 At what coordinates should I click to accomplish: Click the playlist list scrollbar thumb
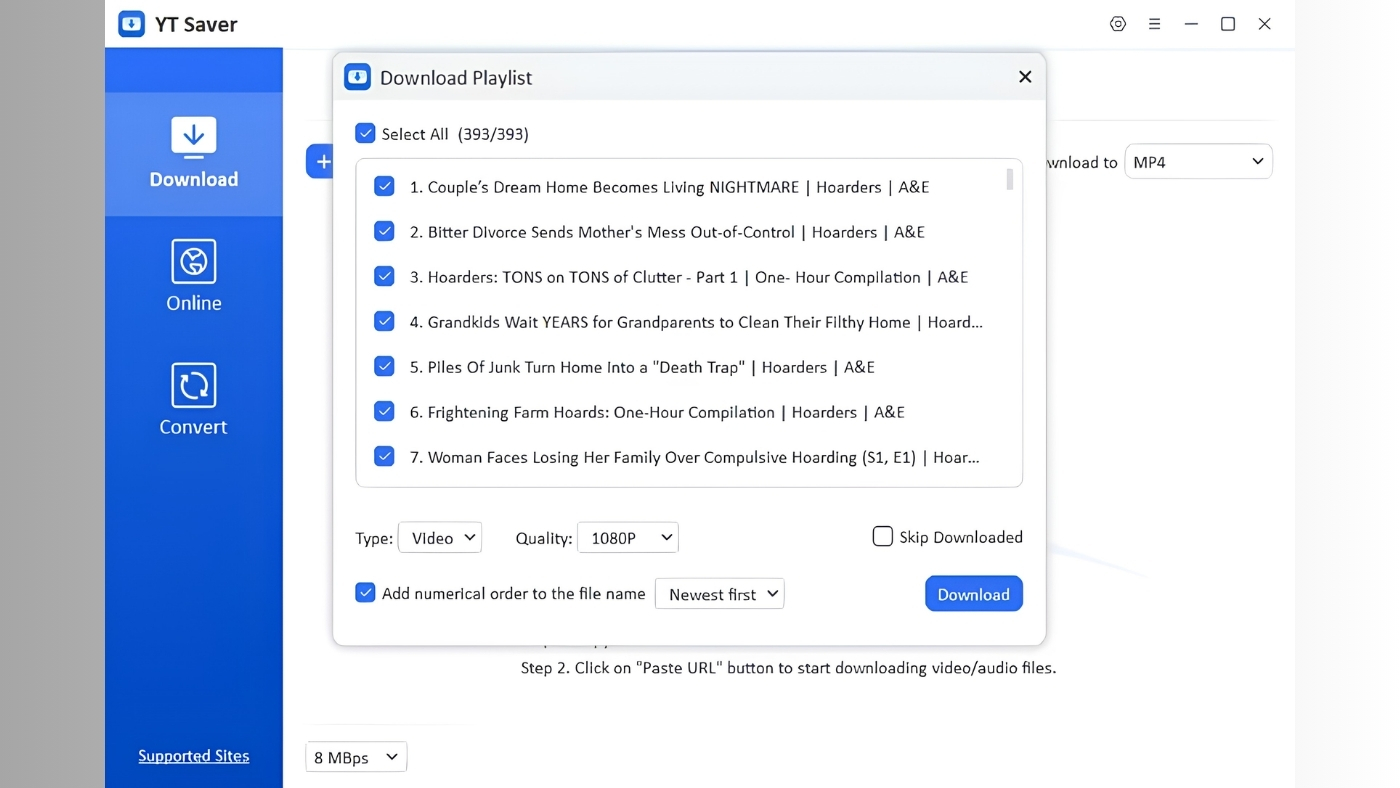point(1009,179)
